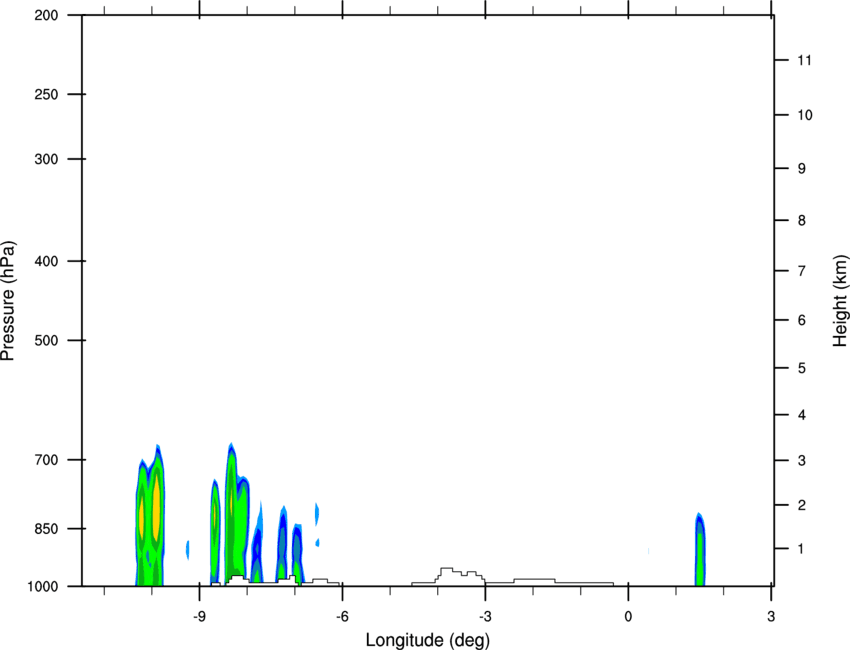Image resolution: width=850 pixels, height=650 pixels.
Task: Click the 5 km height label
Action: coord(802,368)
